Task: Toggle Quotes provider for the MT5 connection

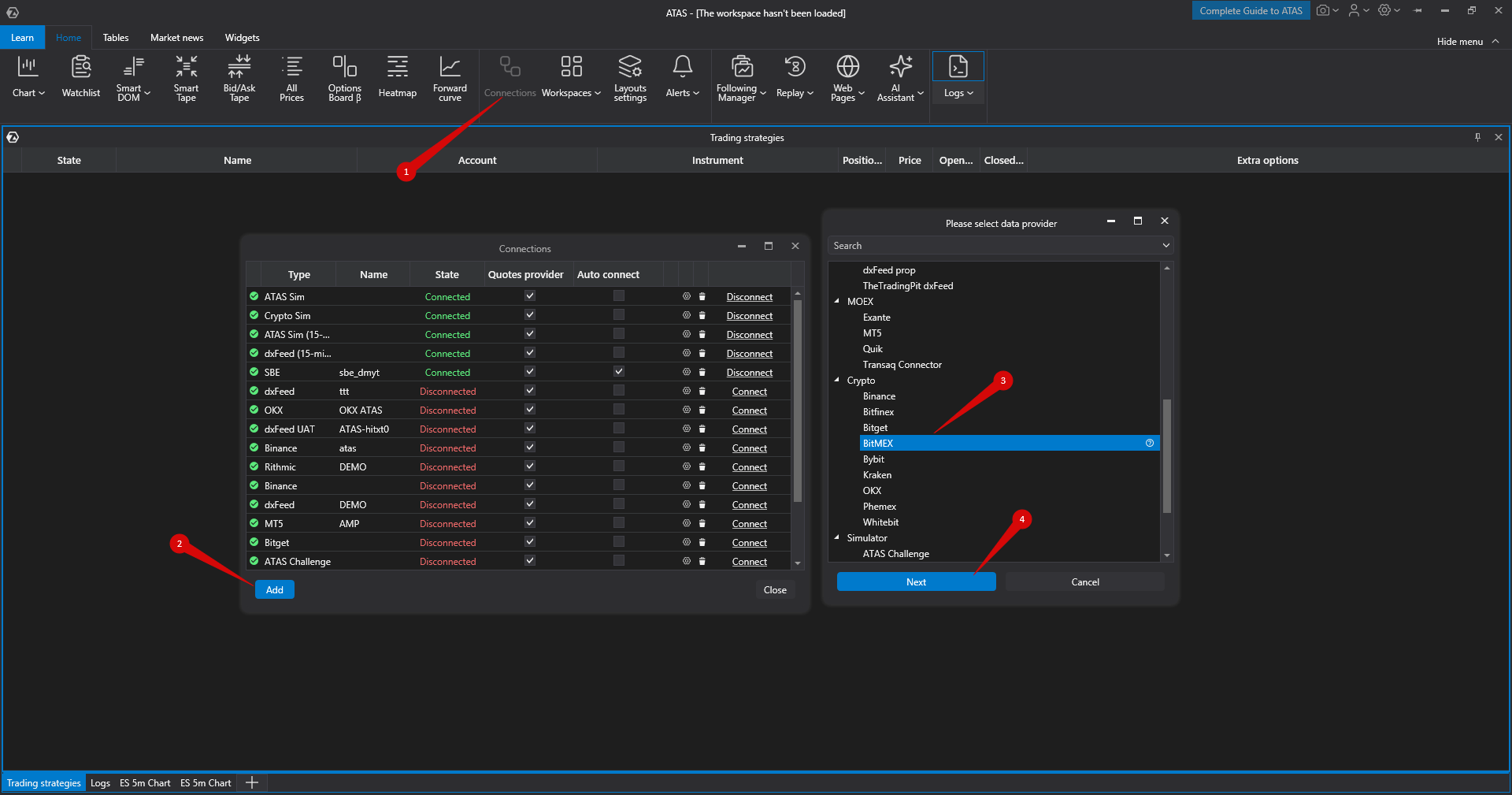Action: [530, 523]
